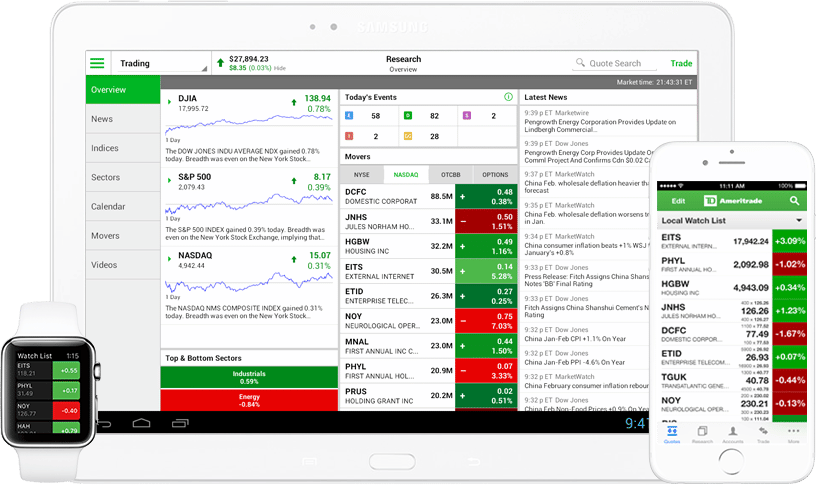Switch Movers to the NYSE tab
This screenshot has height=485, width=817.
tap(362, 175)
